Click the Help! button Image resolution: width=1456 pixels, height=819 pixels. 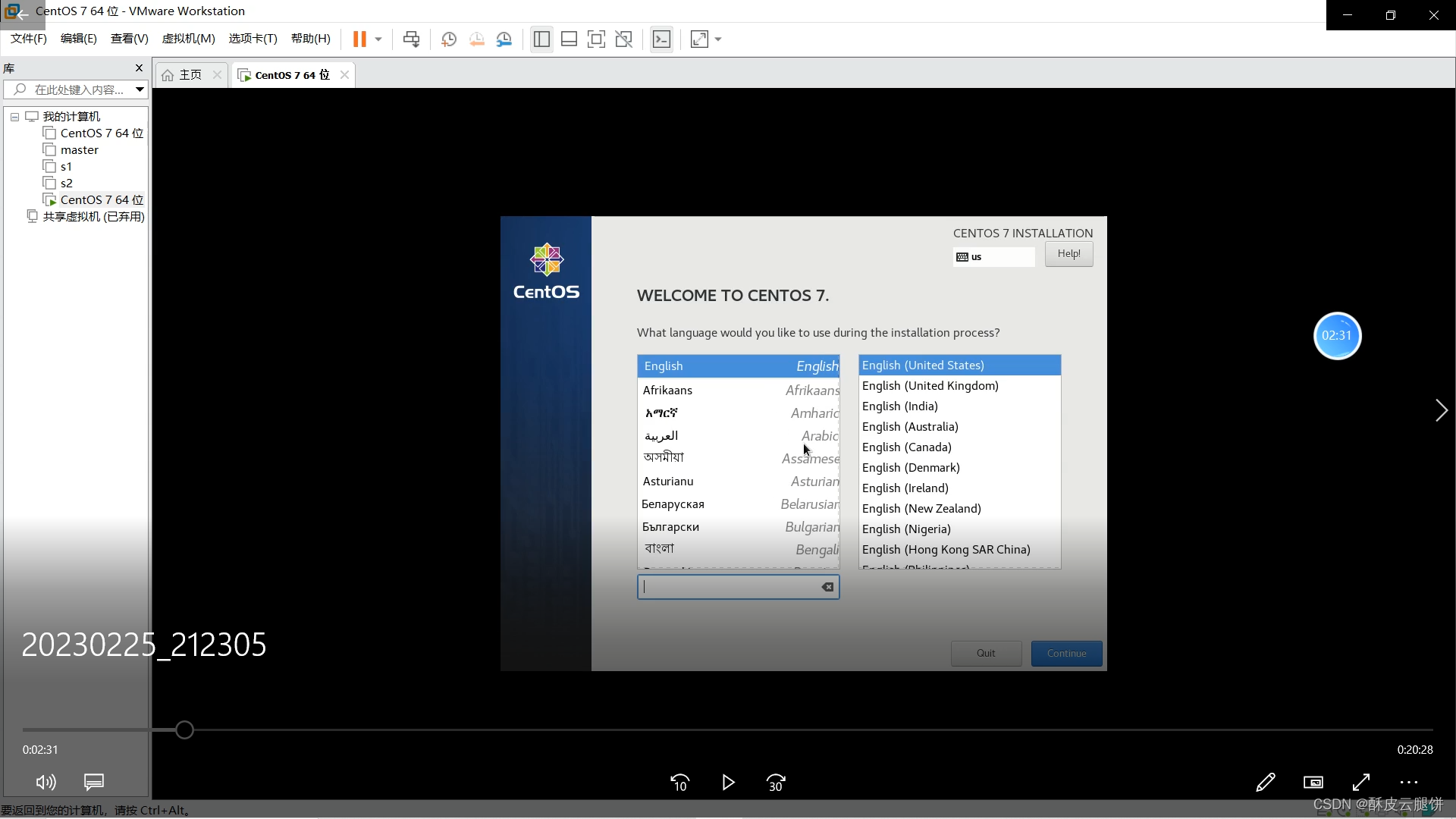[x=1068, y=254]
